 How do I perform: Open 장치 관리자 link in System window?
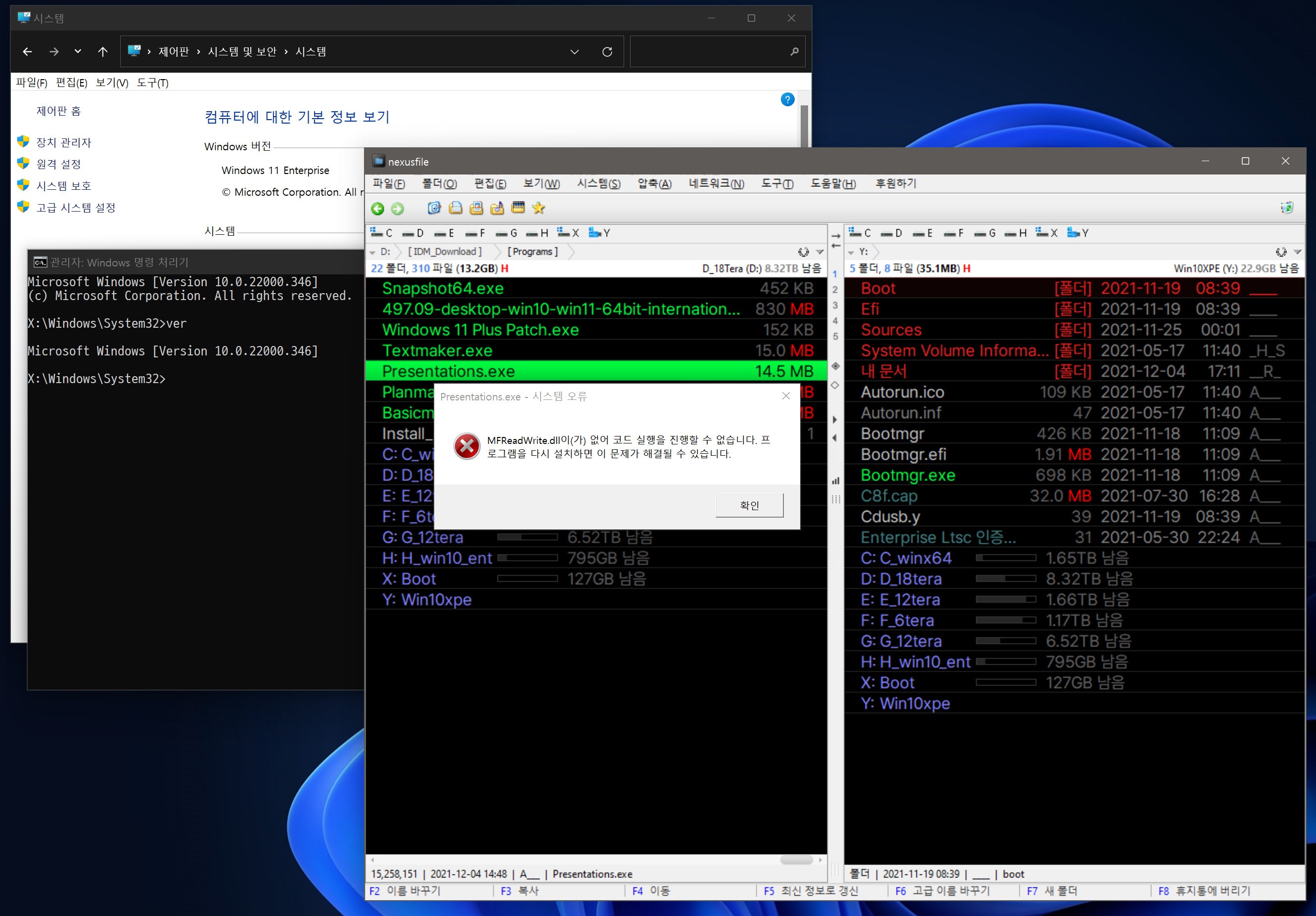point(64,143)
